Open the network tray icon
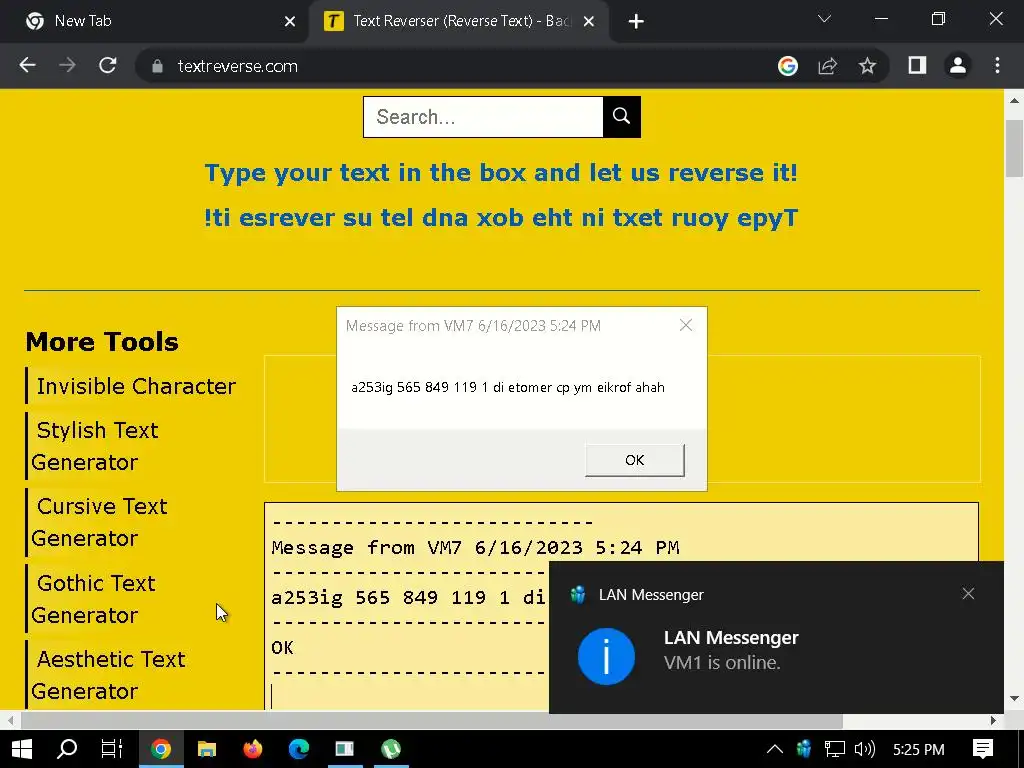Screen dimensions: 1024x768 835,749
